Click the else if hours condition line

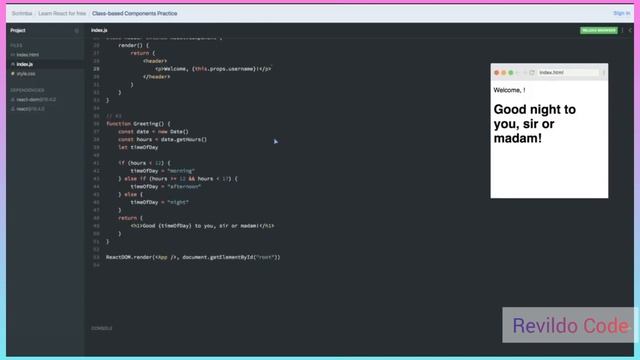(x=178, y=179)
